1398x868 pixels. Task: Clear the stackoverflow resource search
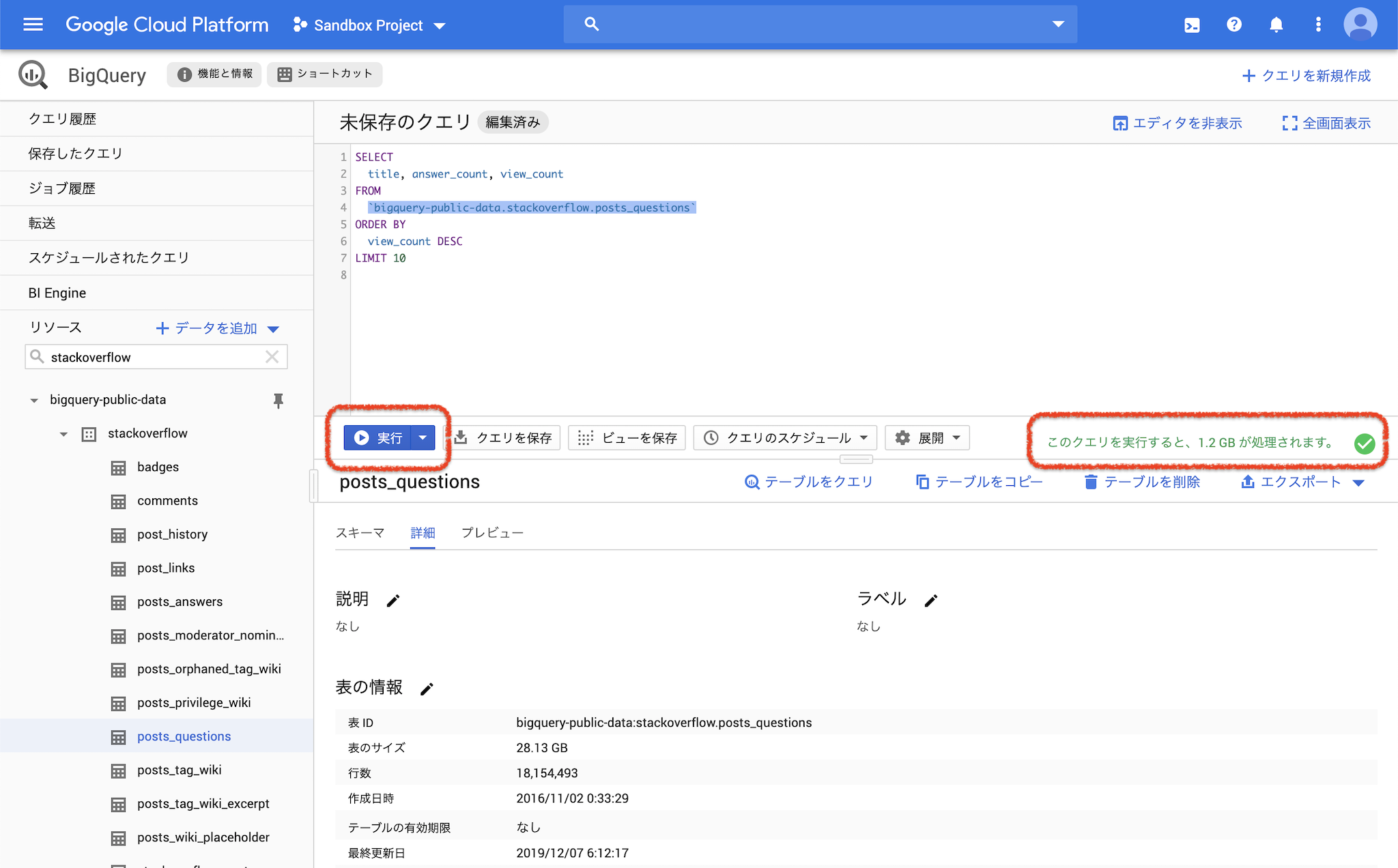(x=272, y=357)
